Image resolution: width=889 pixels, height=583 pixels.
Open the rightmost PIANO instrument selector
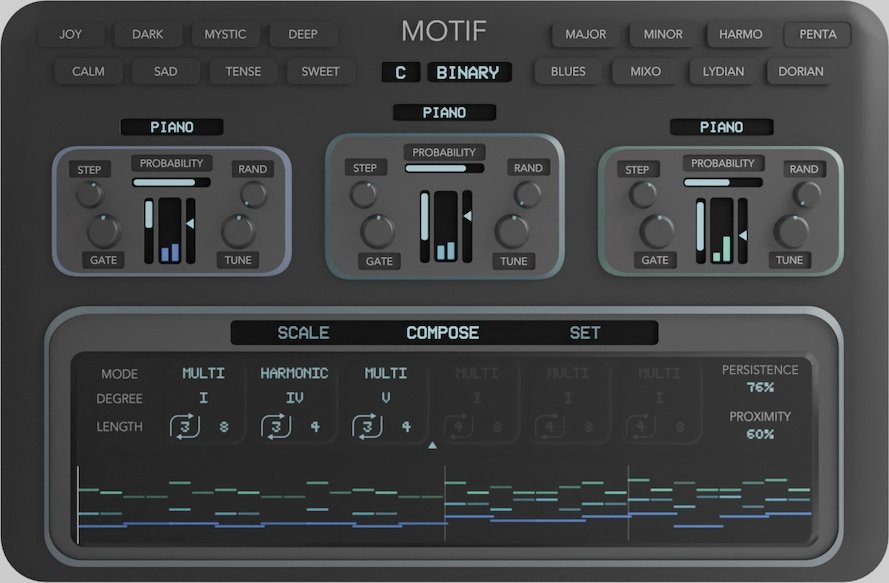click(723, 127)
